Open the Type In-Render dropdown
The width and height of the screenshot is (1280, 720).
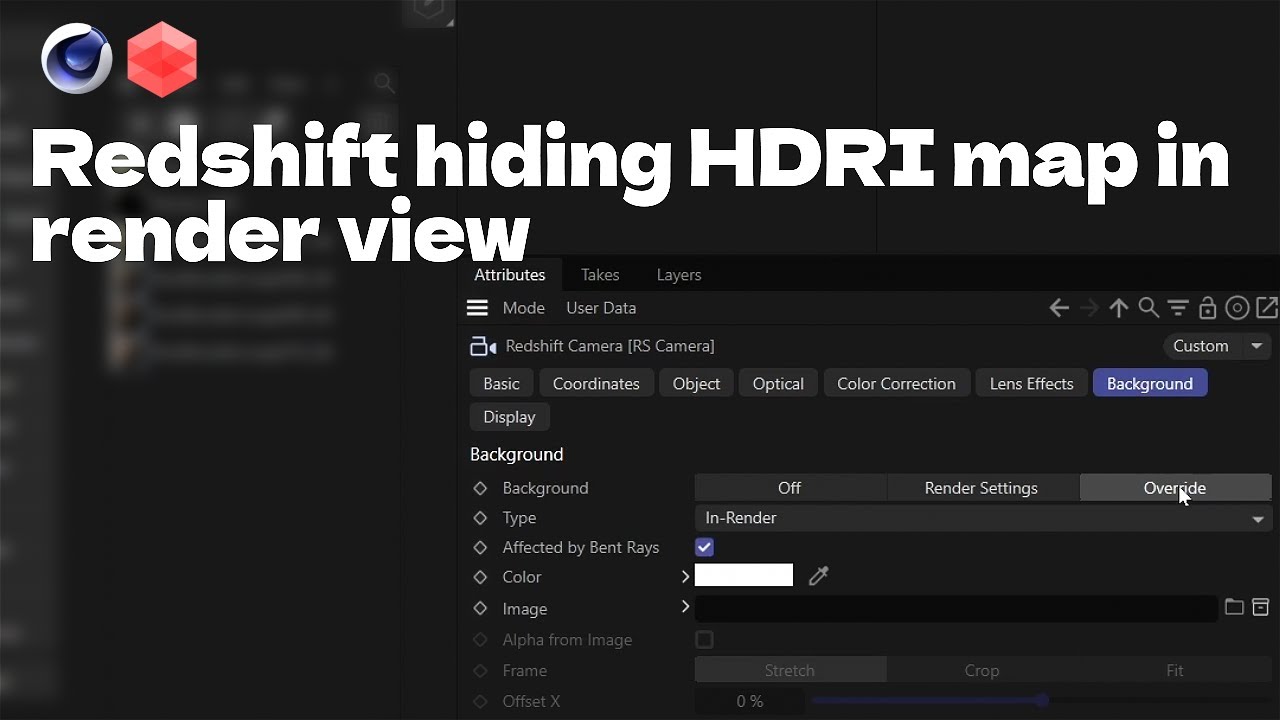pos(983,518)
